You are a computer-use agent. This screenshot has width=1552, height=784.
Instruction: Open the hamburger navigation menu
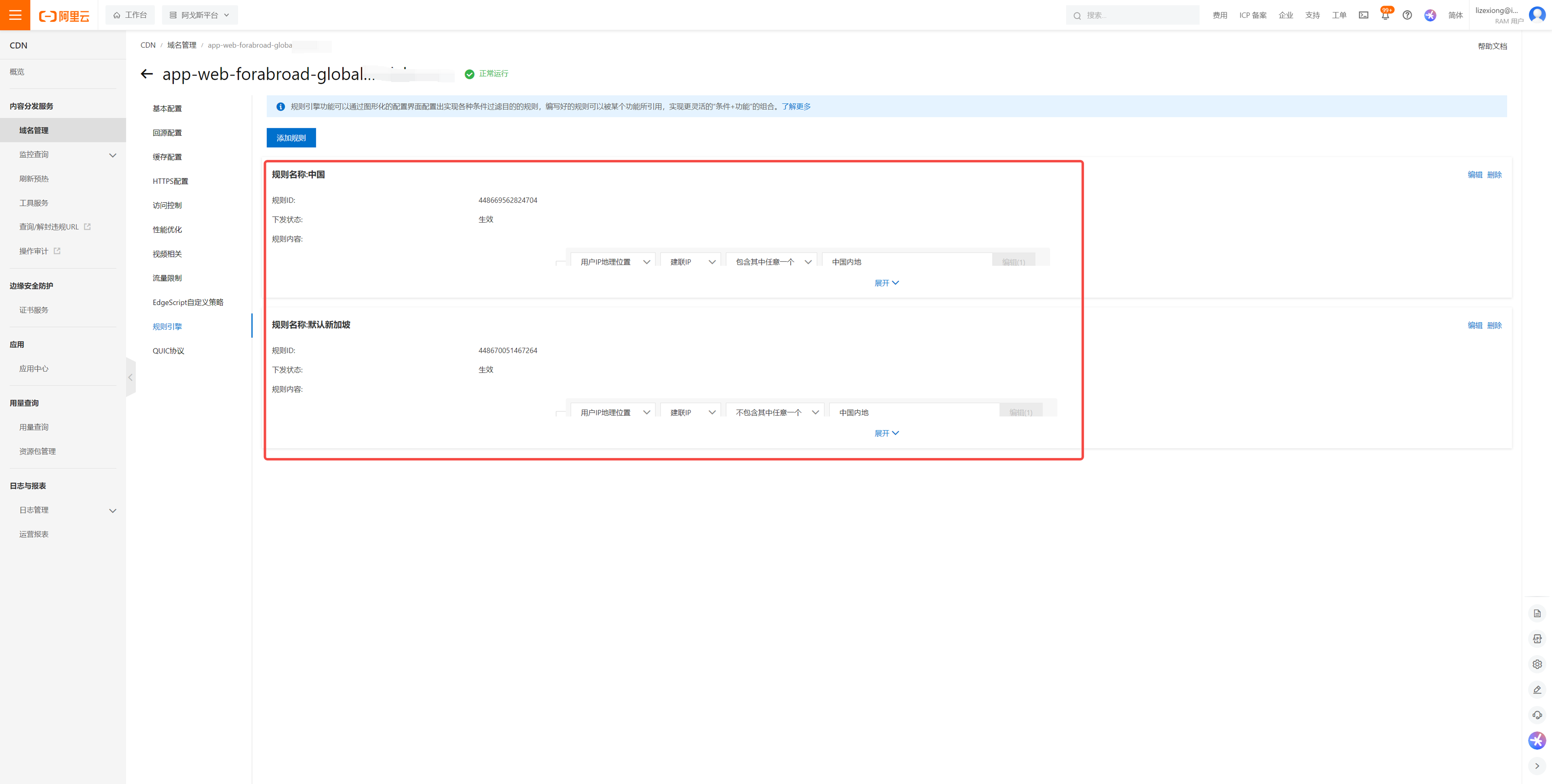click(x=15, y=15)
